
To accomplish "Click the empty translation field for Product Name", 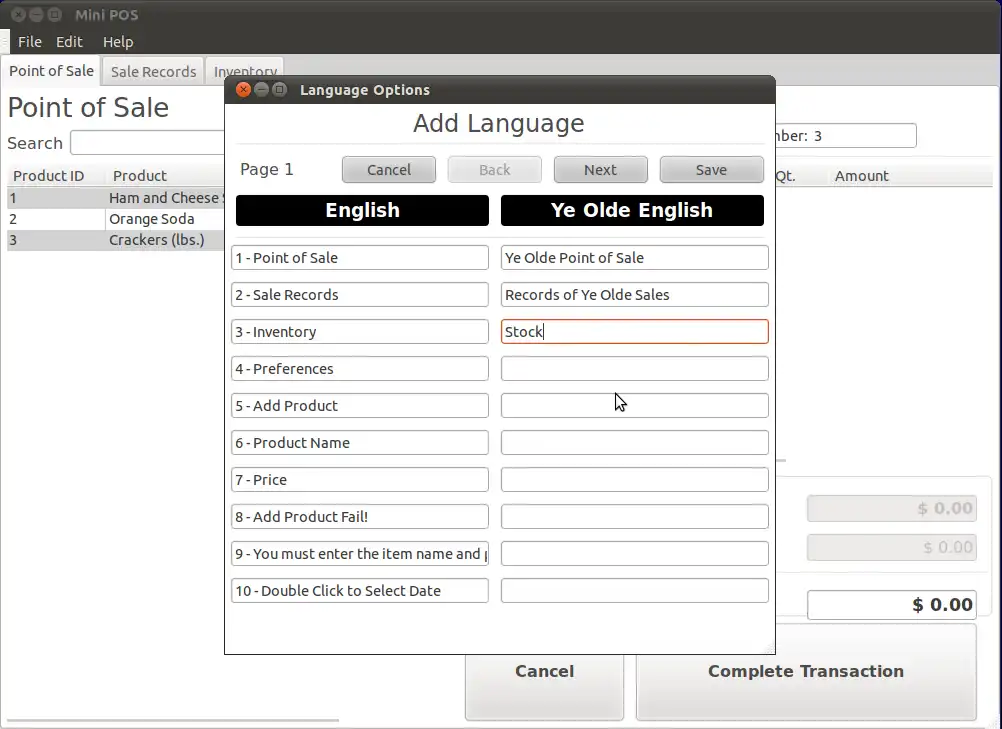I will pyautogui.click(x=635, y=443).
